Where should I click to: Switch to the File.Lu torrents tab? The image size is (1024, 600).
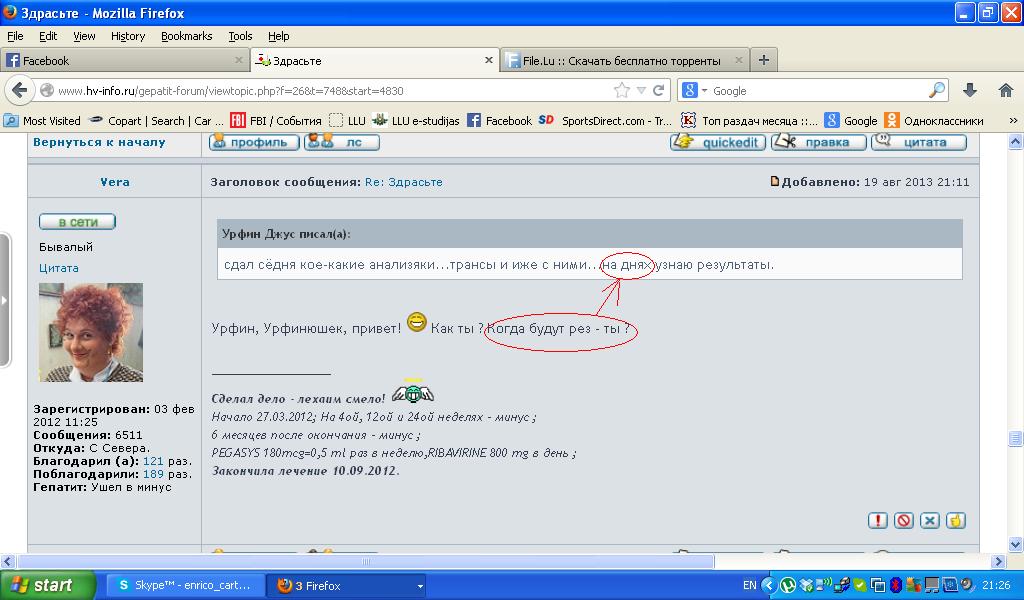pos(624,60)
